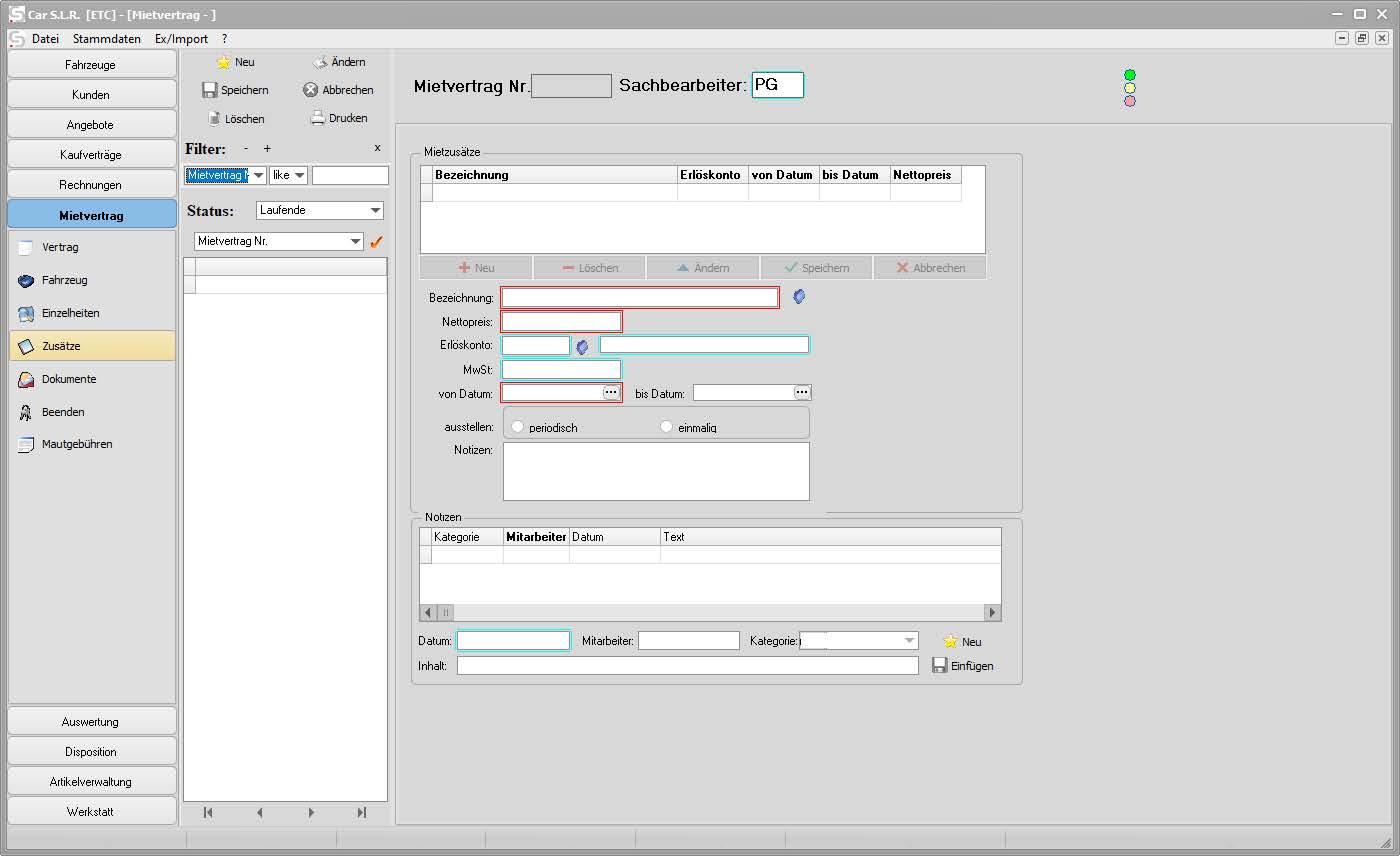1400x856 pixels.
Task: Select the periodisch radio button
Action: coord(517,427)
